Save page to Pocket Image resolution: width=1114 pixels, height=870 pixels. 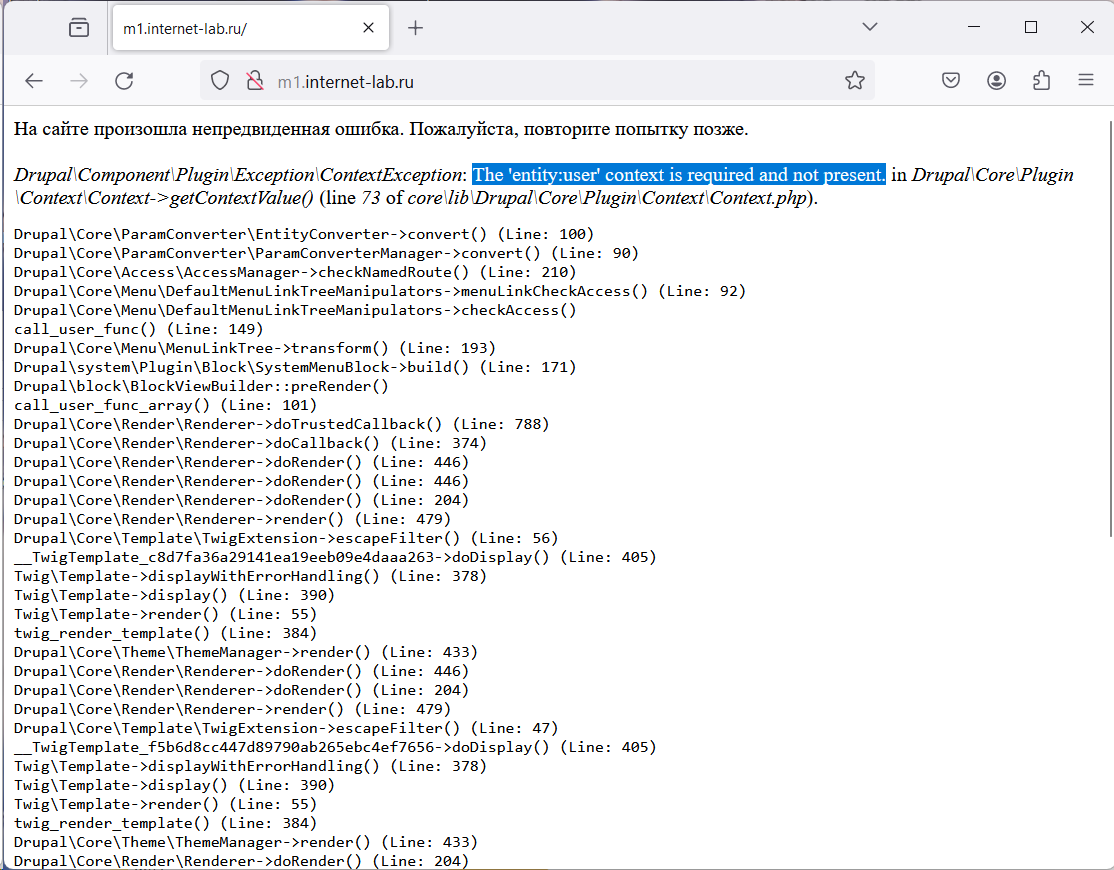(x=951, y=80)
